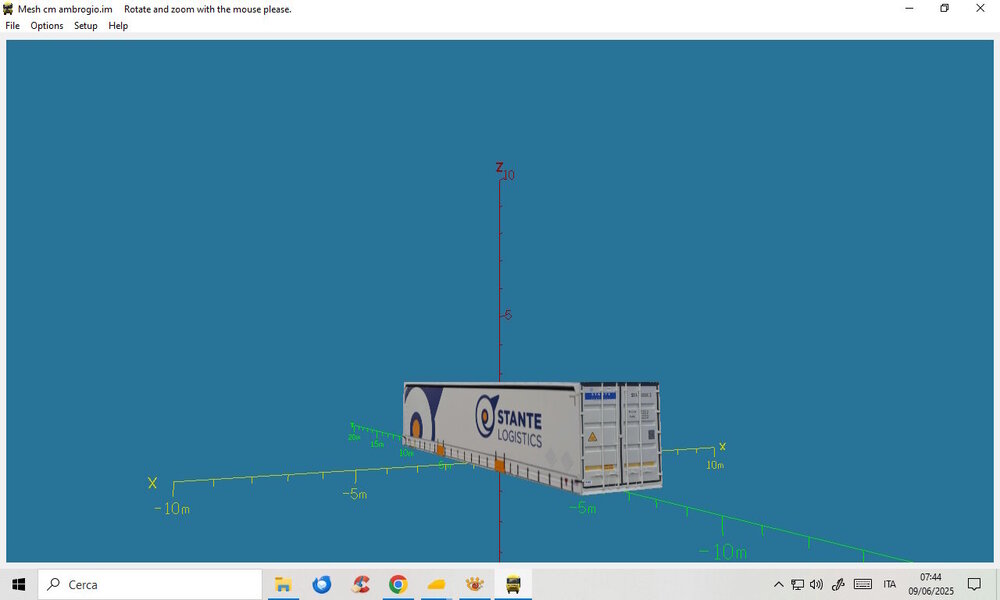
Task: Click the Stante Logistics trailer model
Action: tap(533, 437)
